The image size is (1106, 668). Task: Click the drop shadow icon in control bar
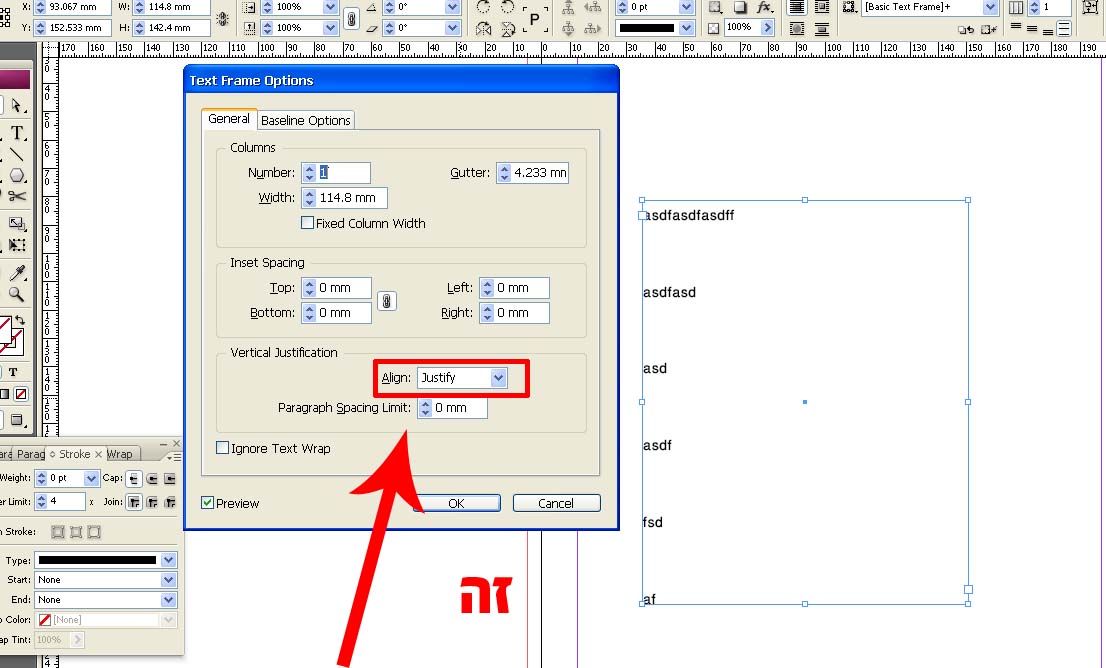741,7
